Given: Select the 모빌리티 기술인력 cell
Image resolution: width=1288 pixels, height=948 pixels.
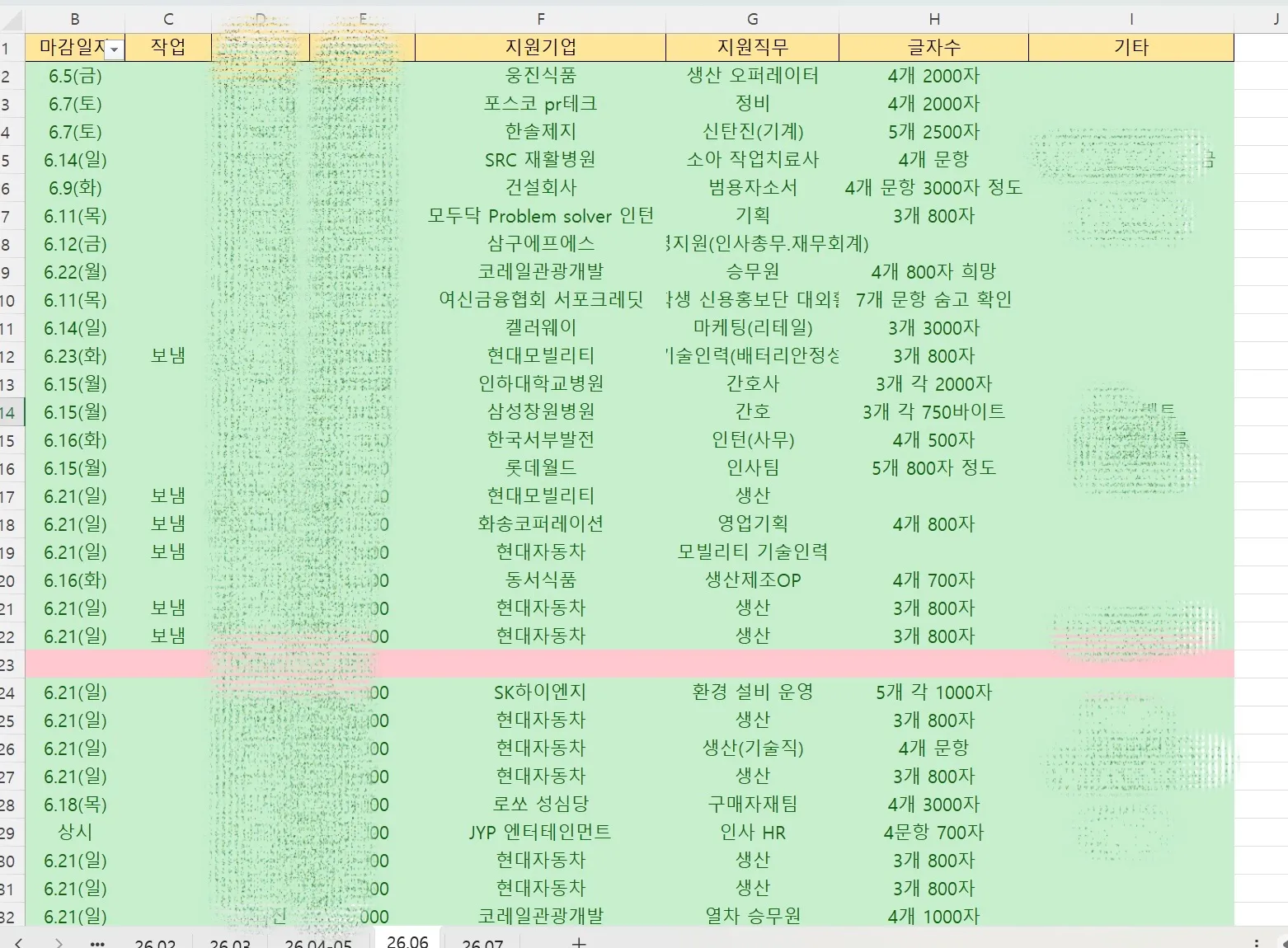Looking at the screenshot, I should 752,552.
